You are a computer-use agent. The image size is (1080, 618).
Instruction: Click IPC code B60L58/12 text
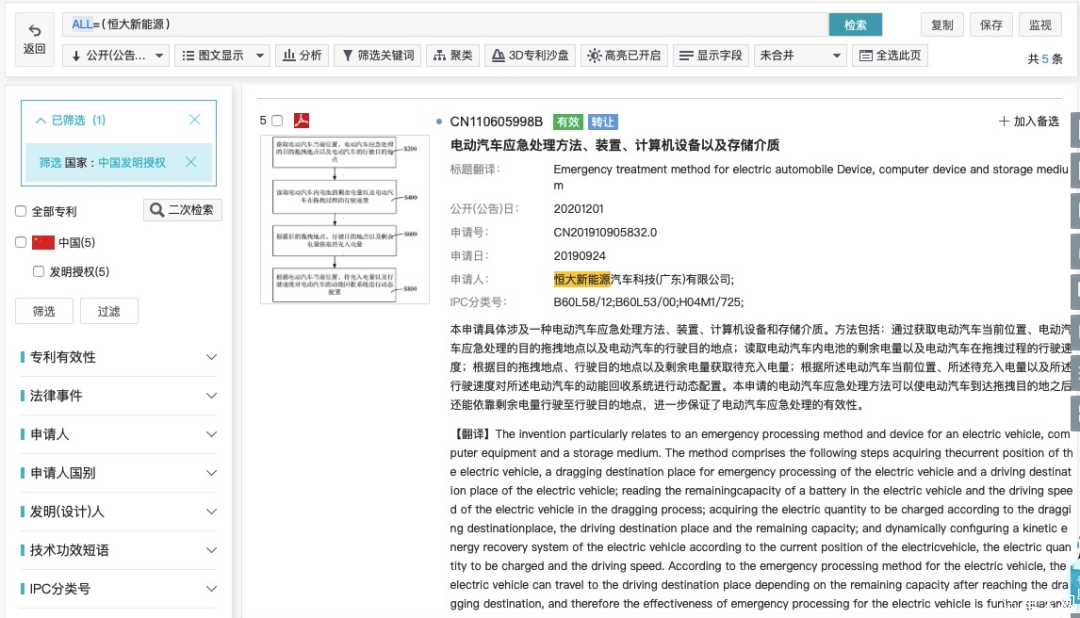tap(583, 302)
